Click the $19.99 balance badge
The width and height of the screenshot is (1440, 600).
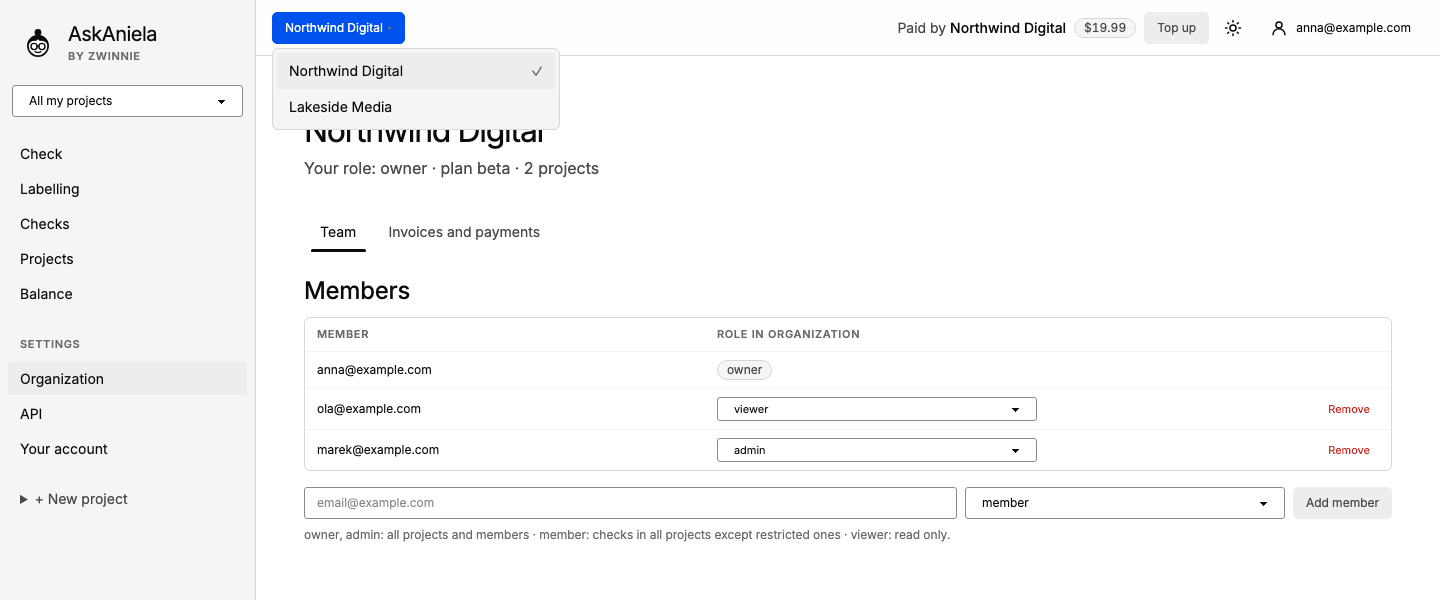[x=1105, y=28]
